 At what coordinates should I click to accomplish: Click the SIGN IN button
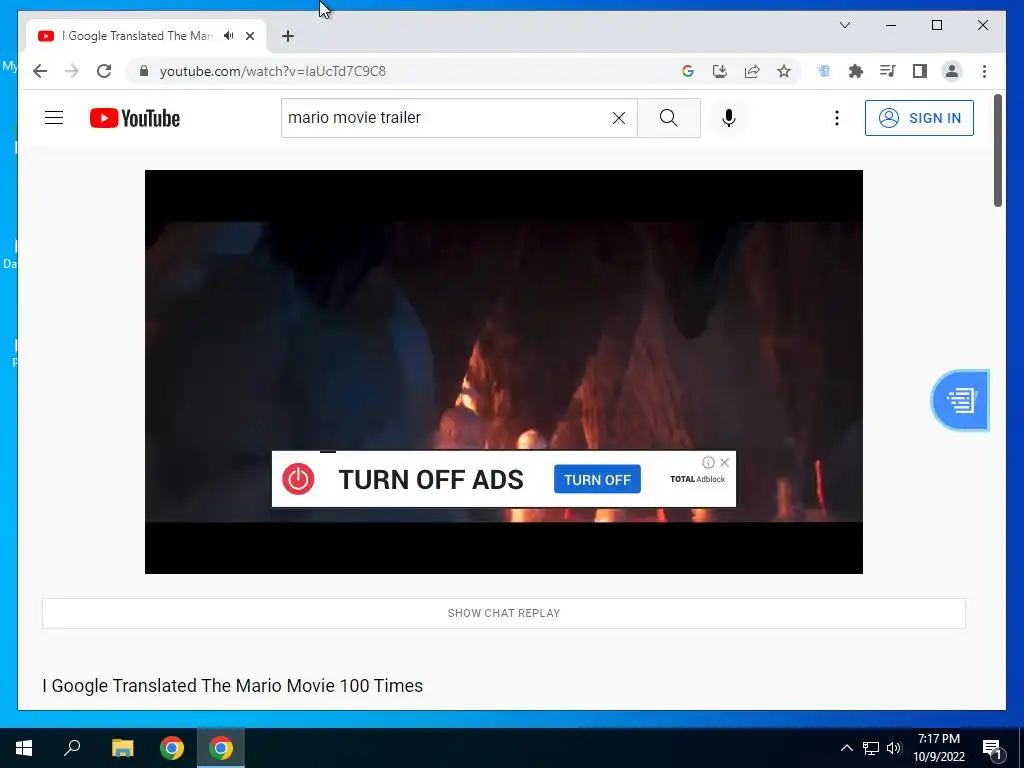click(919, 118)
